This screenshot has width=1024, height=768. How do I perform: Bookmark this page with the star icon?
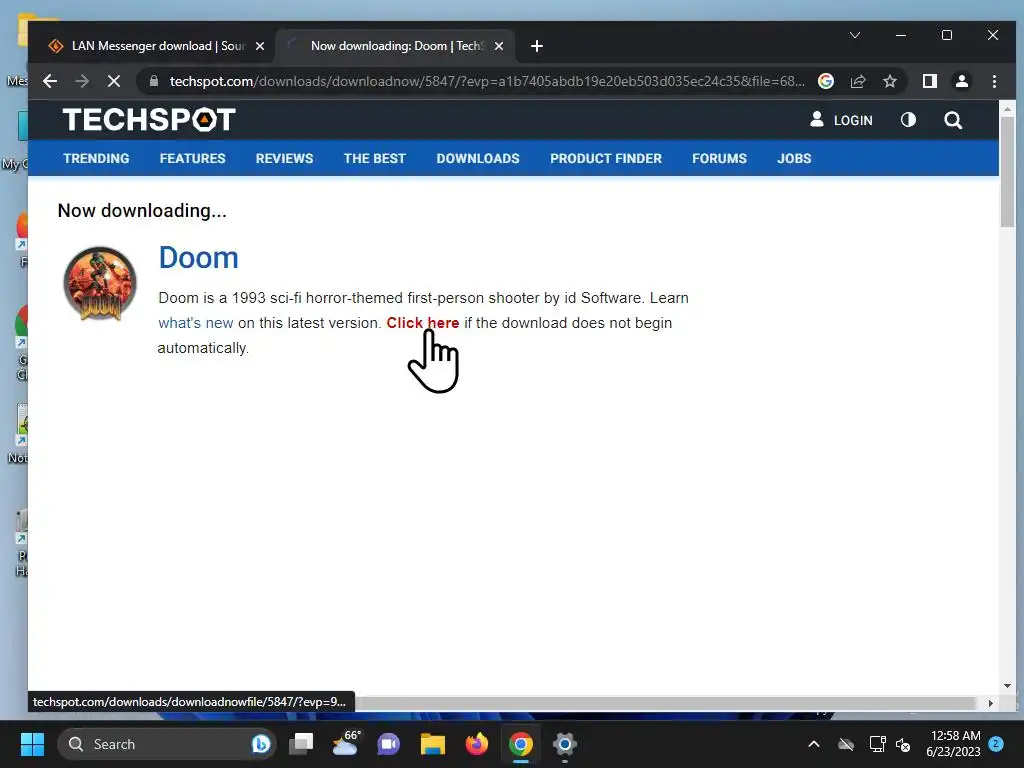(x=889, y=81)
